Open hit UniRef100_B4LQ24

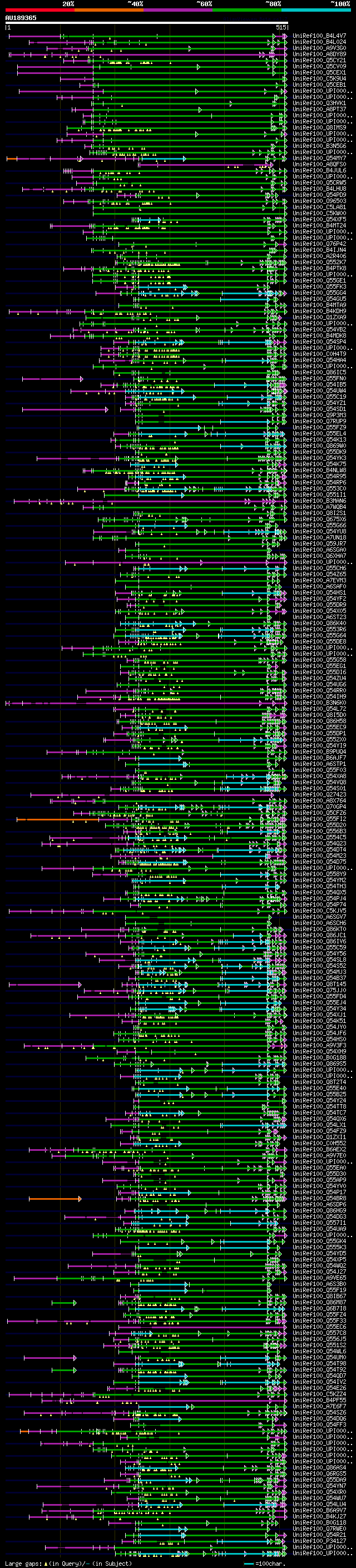point(319,42)
